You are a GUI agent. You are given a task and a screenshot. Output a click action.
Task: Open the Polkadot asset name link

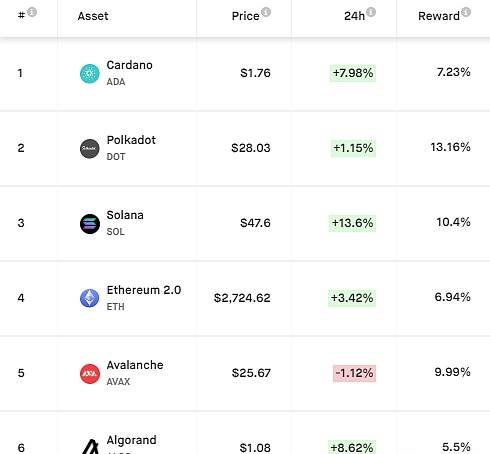click(131, 140)
